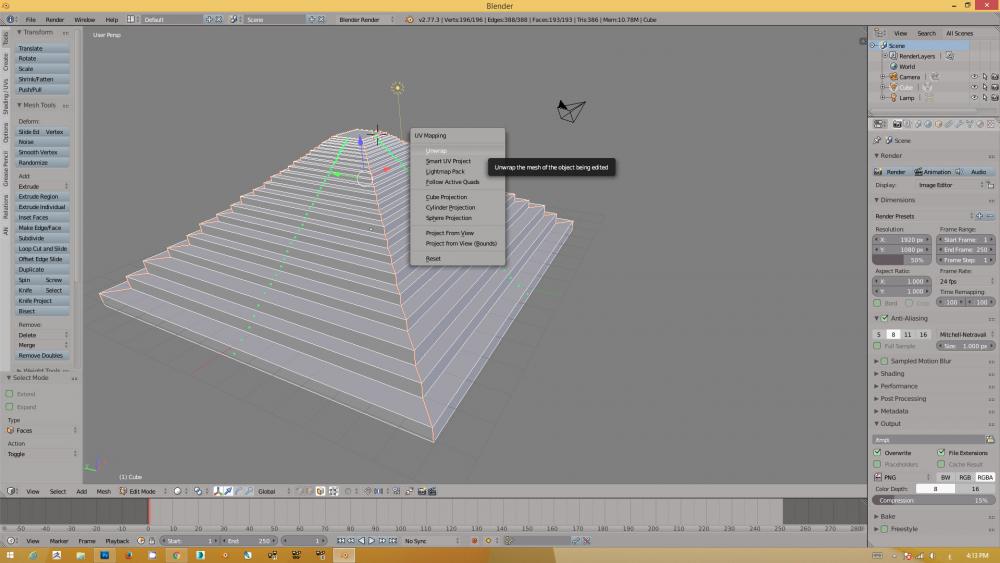
Task: Click the Animation clapperboard icon button
Action: (933, 171)
